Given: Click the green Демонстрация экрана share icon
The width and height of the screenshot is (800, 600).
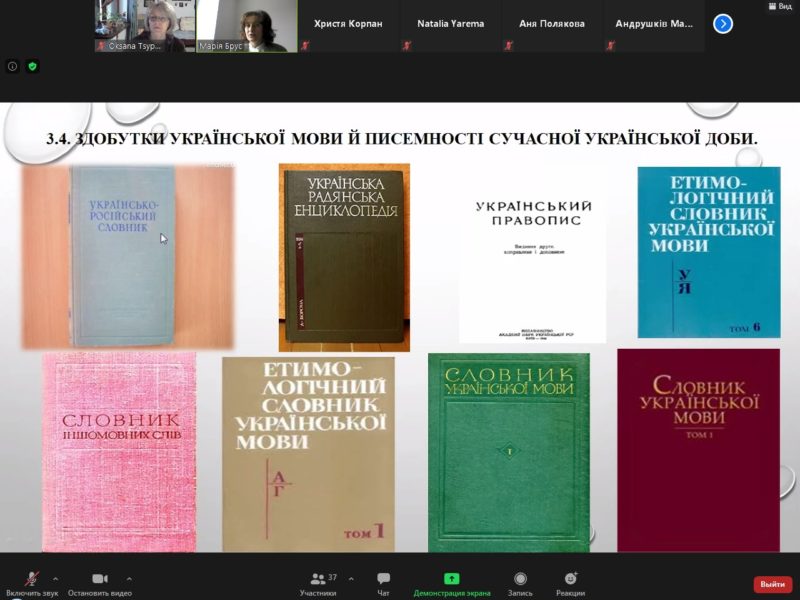Looking at the screenshot, I should (451, 579).
